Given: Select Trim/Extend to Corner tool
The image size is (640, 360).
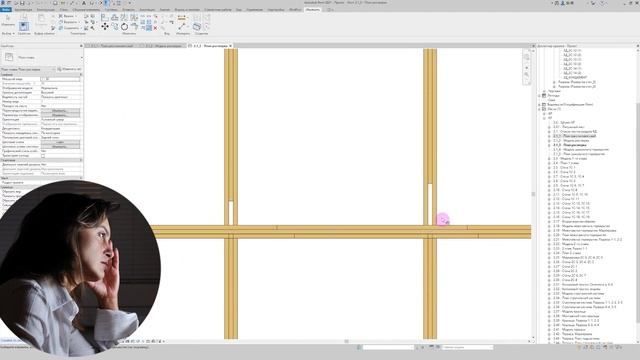Looking at the screenshot, I should pyautogui.click(x=134, y=27).
